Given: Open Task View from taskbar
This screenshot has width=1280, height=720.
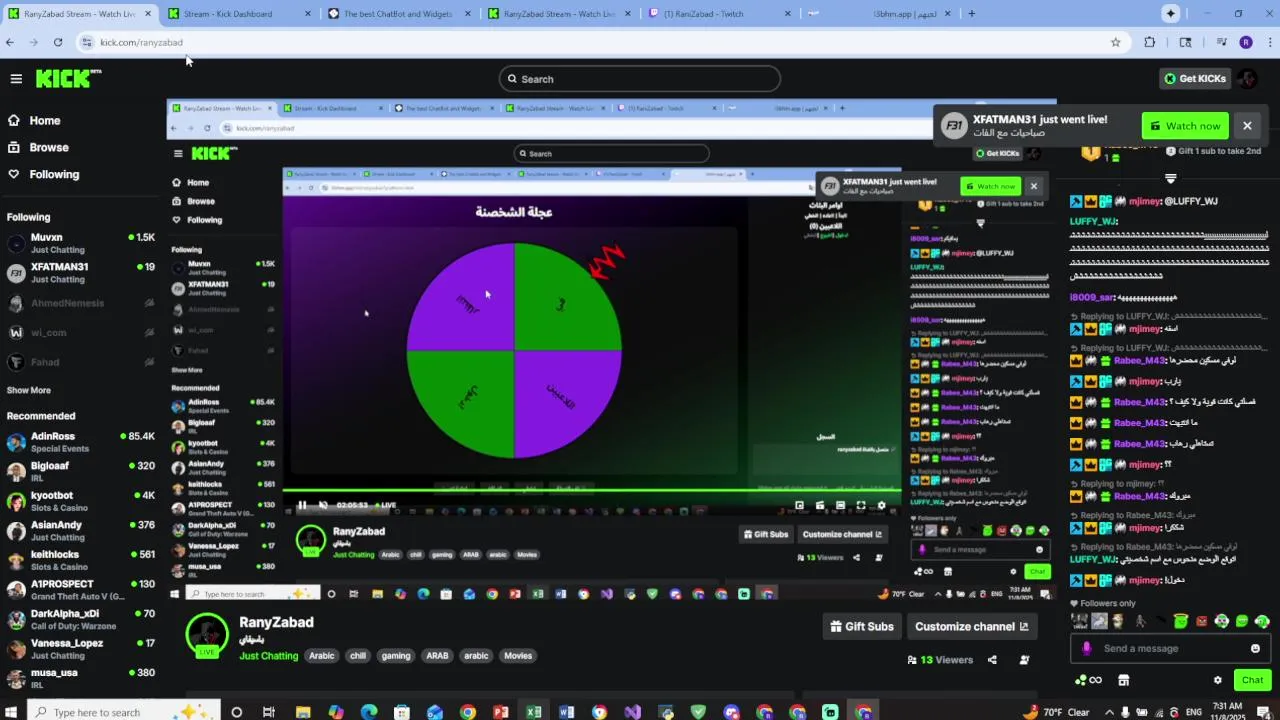Looking at the screenshot, I should point(269,712).
